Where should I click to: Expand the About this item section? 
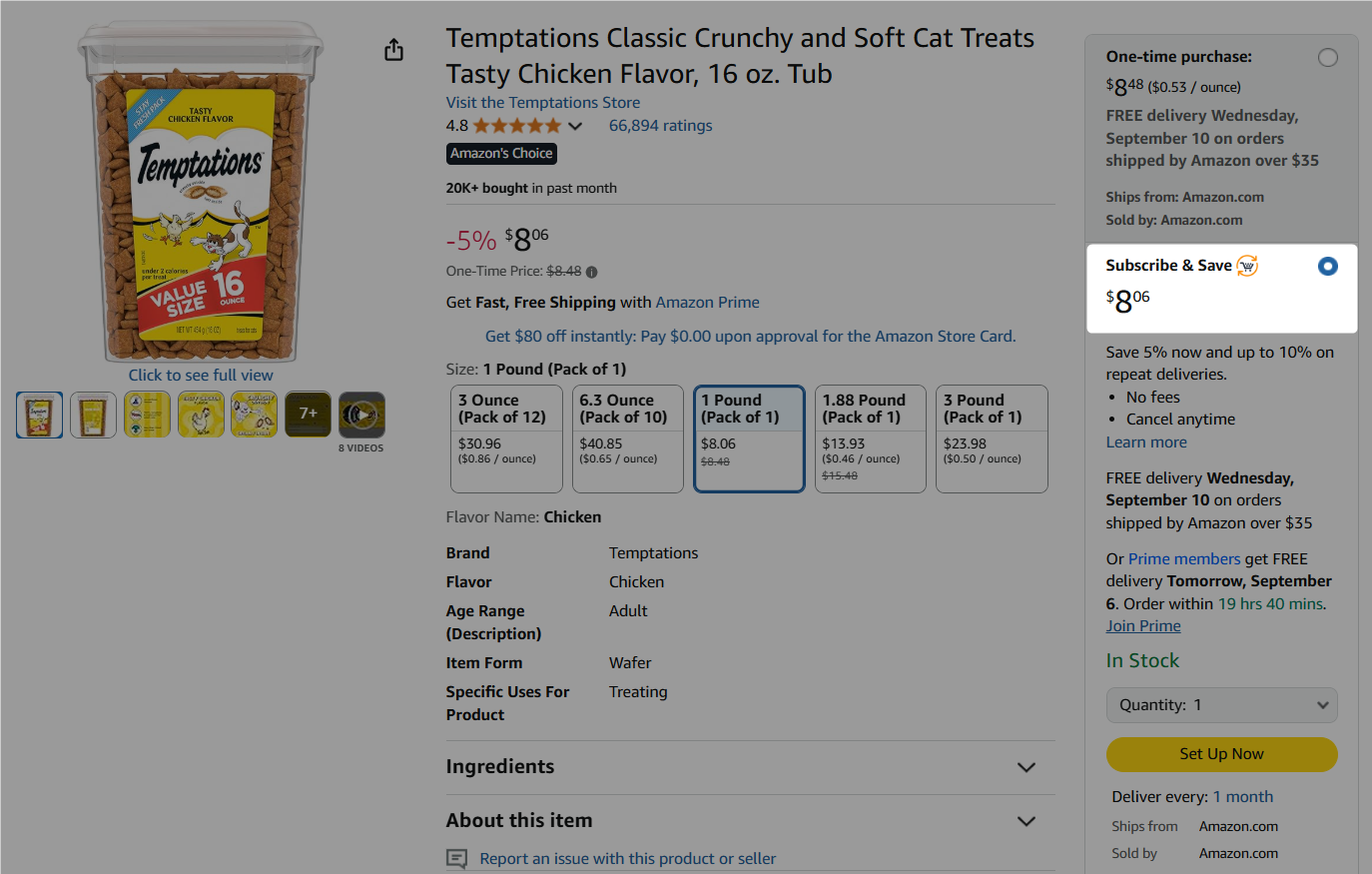(1026, 821)
